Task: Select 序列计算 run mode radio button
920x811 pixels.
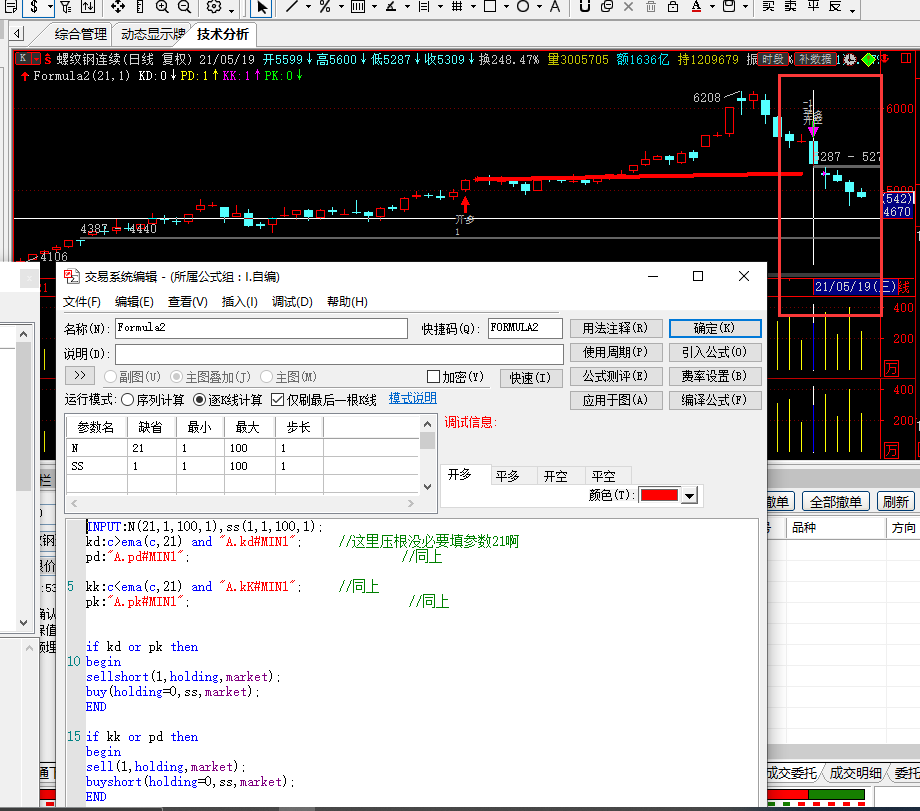Action: pos(127,400)
